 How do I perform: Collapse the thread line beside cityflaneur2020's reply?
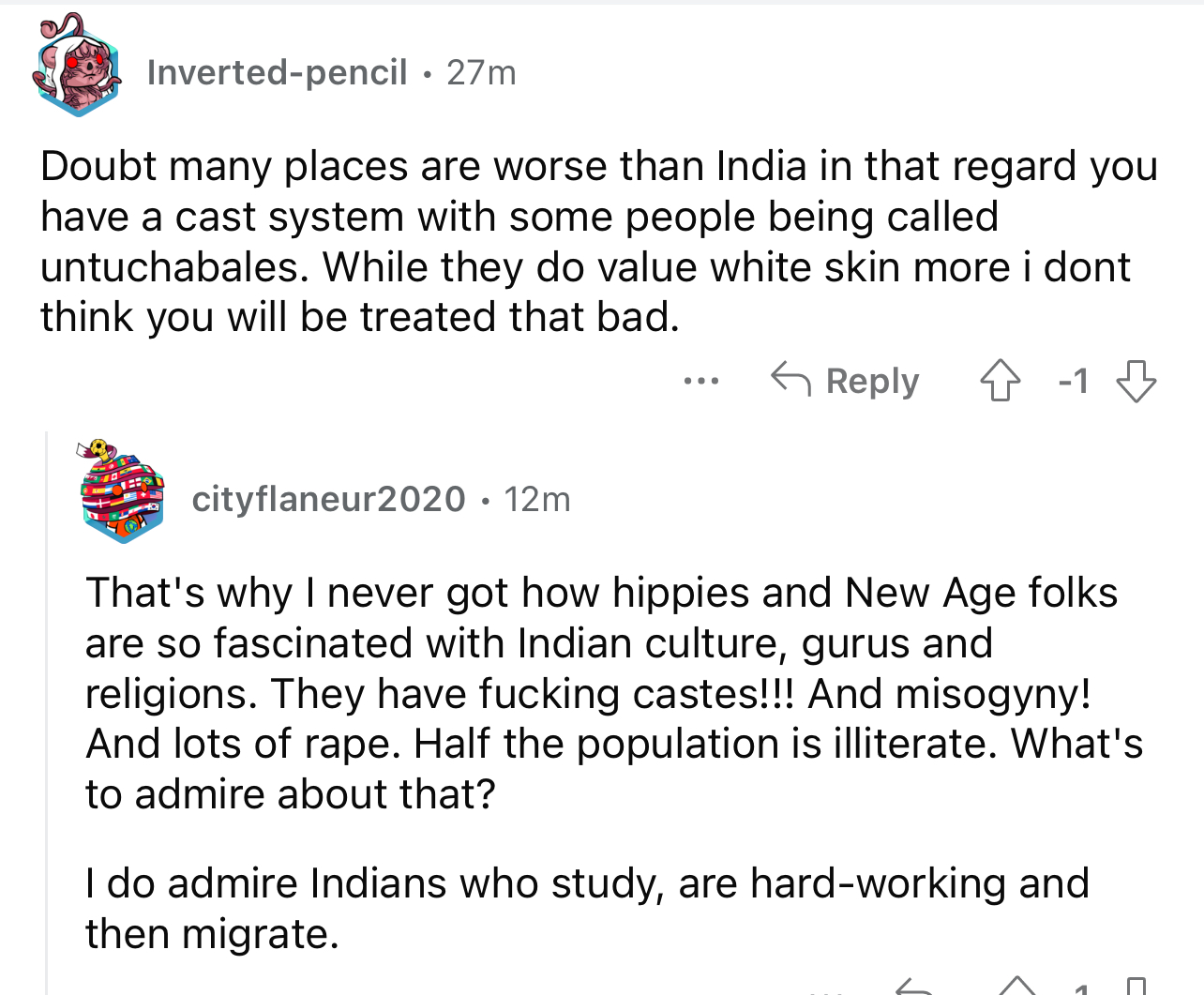47,713
